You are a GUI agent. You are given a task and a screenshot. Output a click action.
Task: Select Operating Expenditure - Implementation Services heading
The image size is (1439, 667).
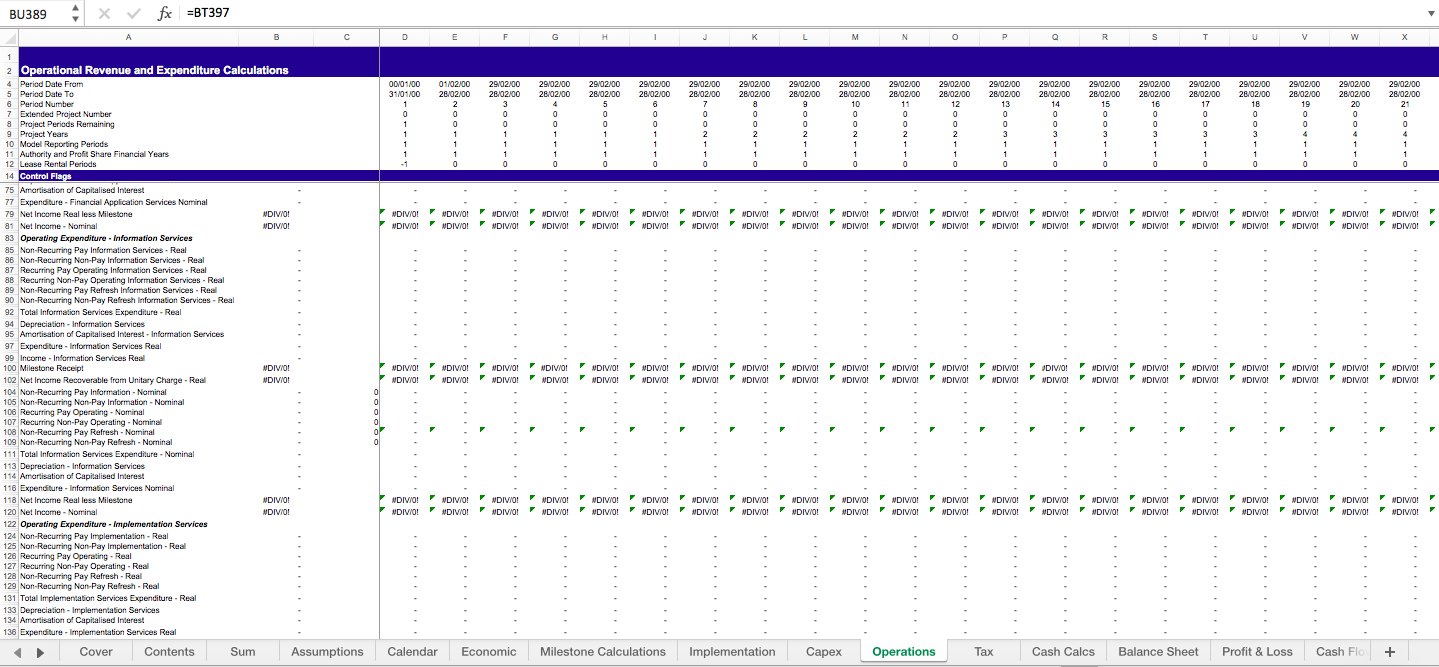click(x=114, y=524)
